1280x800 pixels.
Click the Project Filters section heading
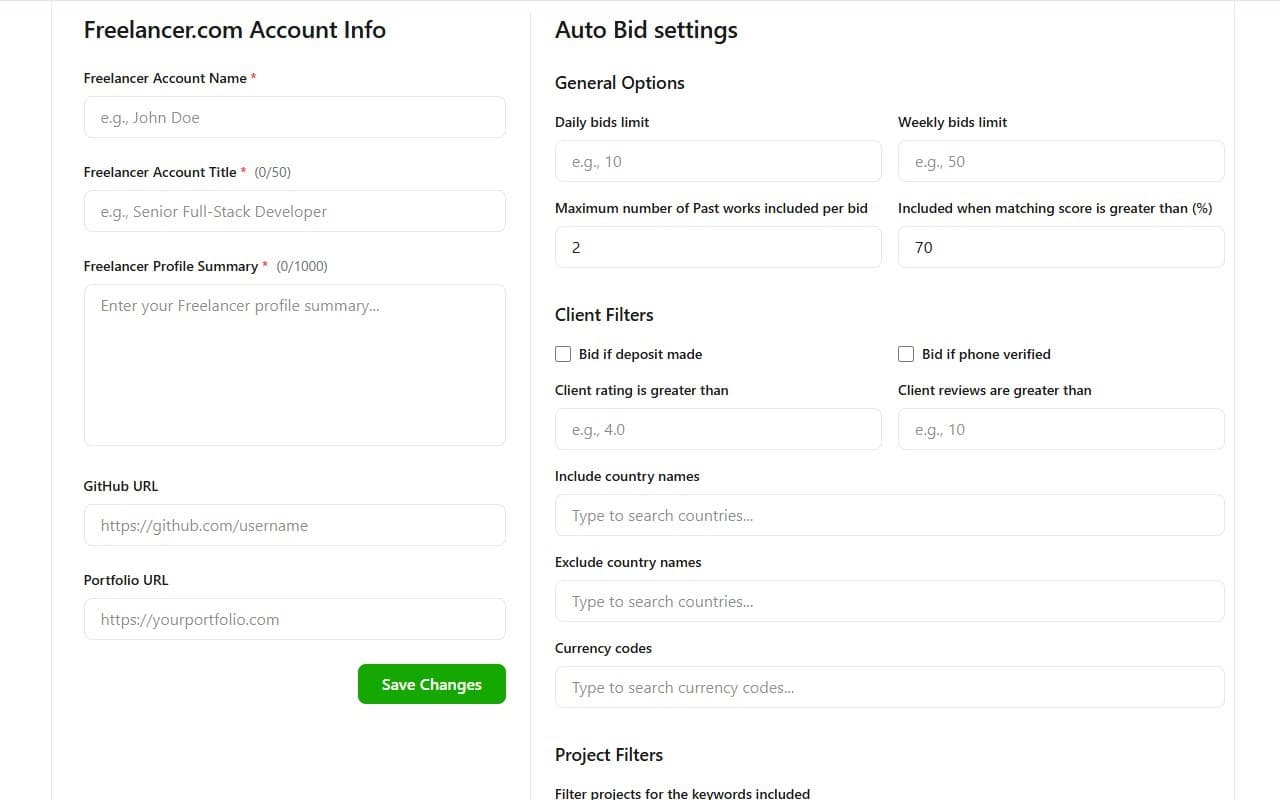coord(608,755)
